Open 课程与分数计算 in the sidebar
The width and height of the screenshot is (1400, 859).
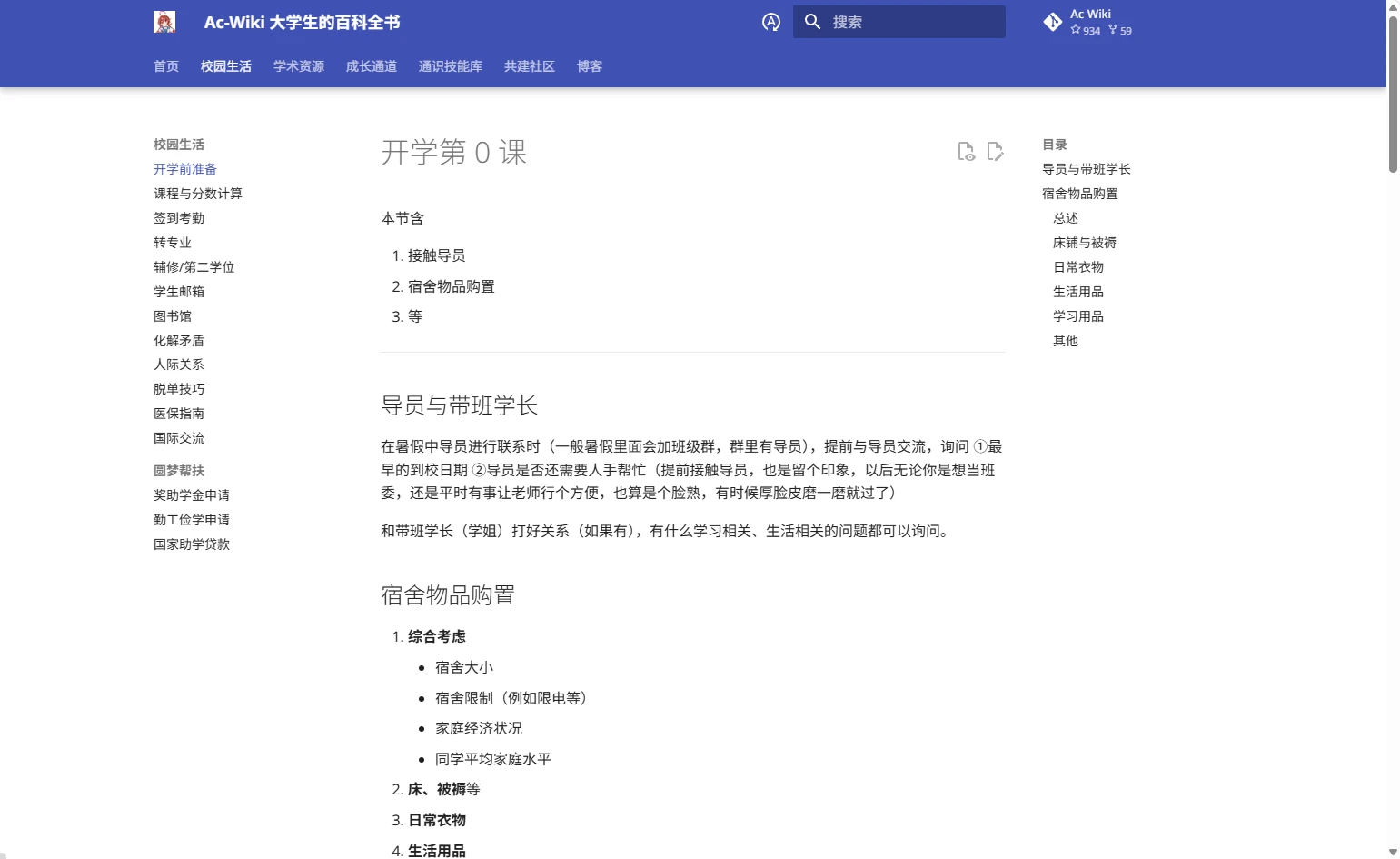[197, 194]
